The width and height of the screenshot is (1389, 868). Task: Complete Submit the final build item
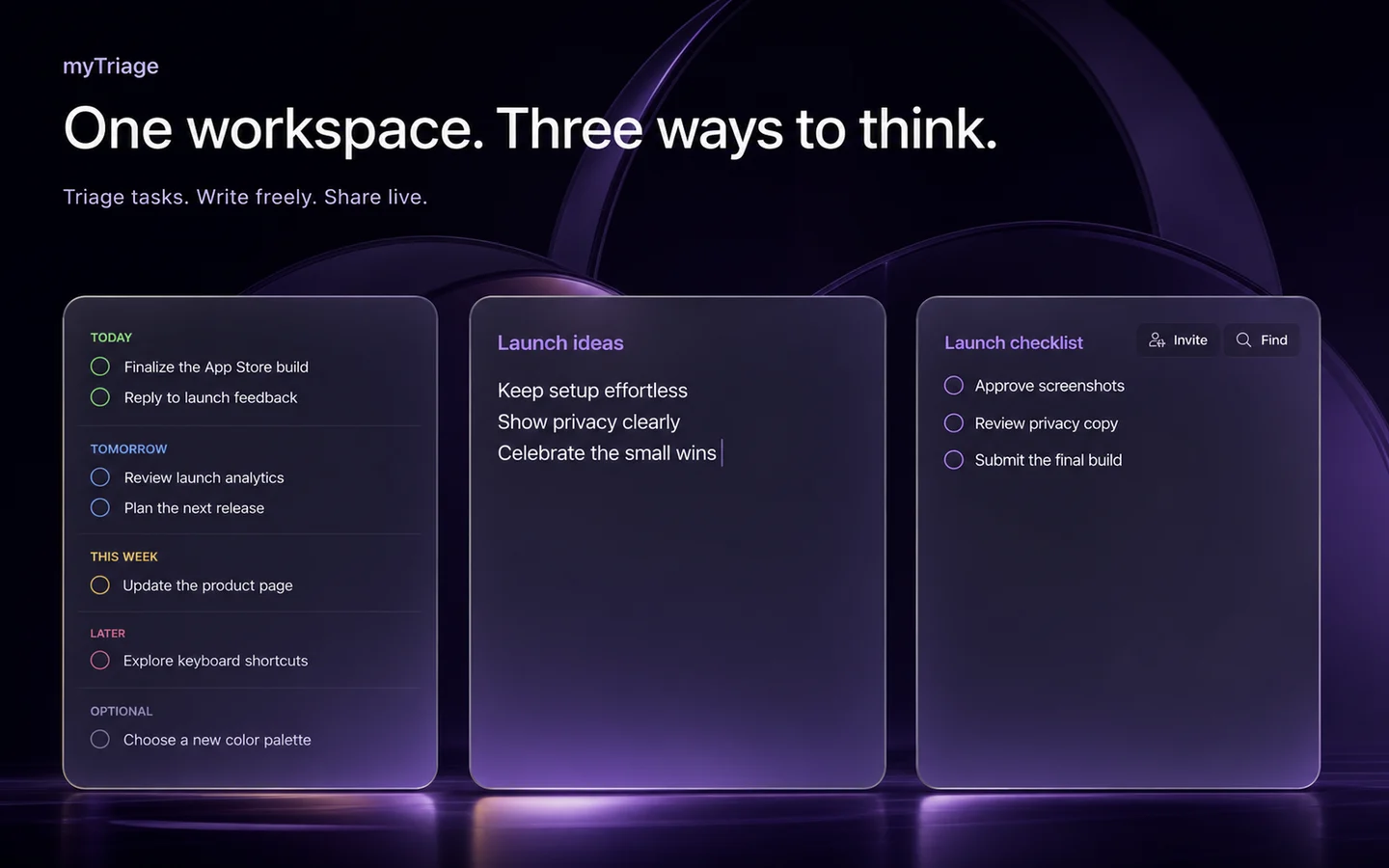point(954,460)
